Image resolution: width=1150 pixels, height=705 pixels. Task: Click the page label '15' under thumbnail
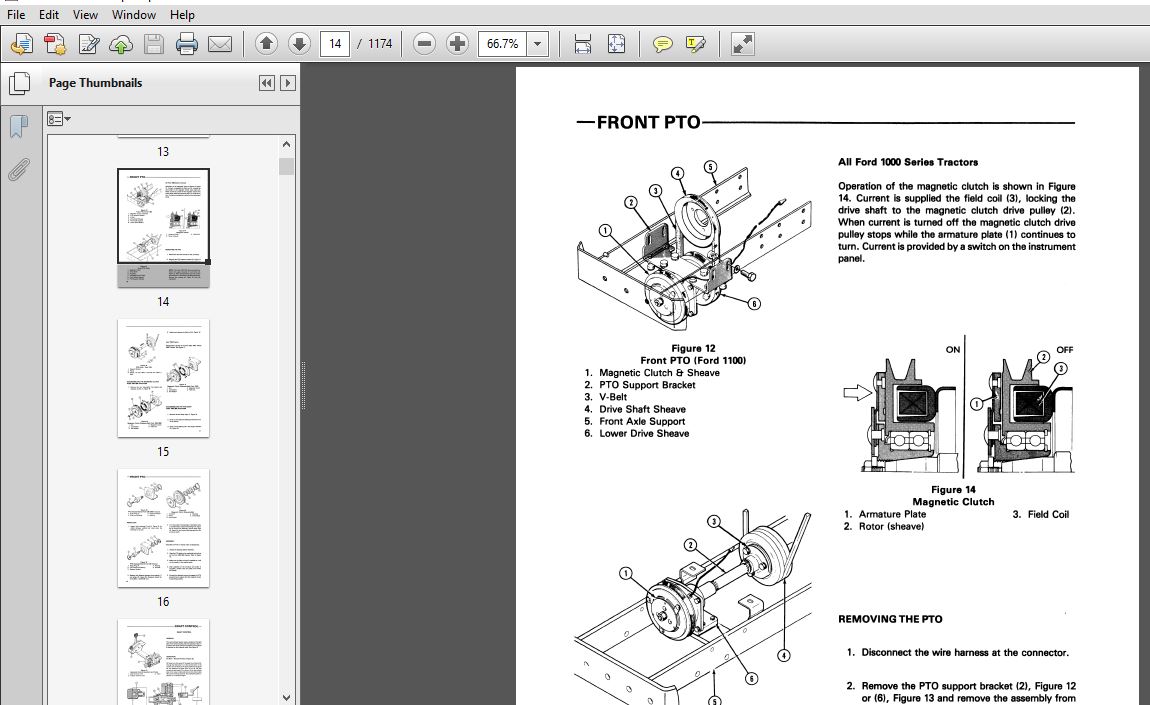coord(163,452)
